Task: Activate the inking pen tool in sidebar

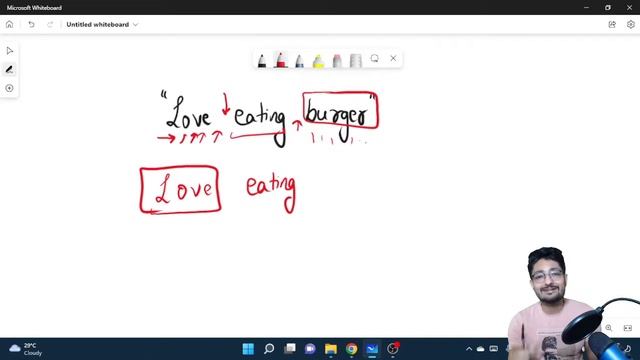Action: (9, 69)
